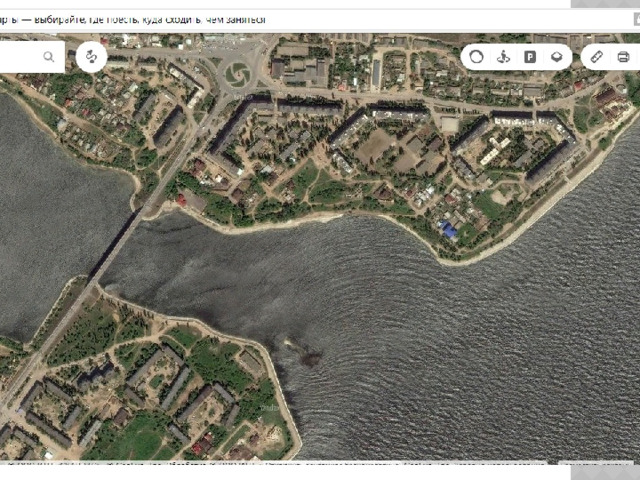Toggle the parking layer
640x480 pixels.
530,57
